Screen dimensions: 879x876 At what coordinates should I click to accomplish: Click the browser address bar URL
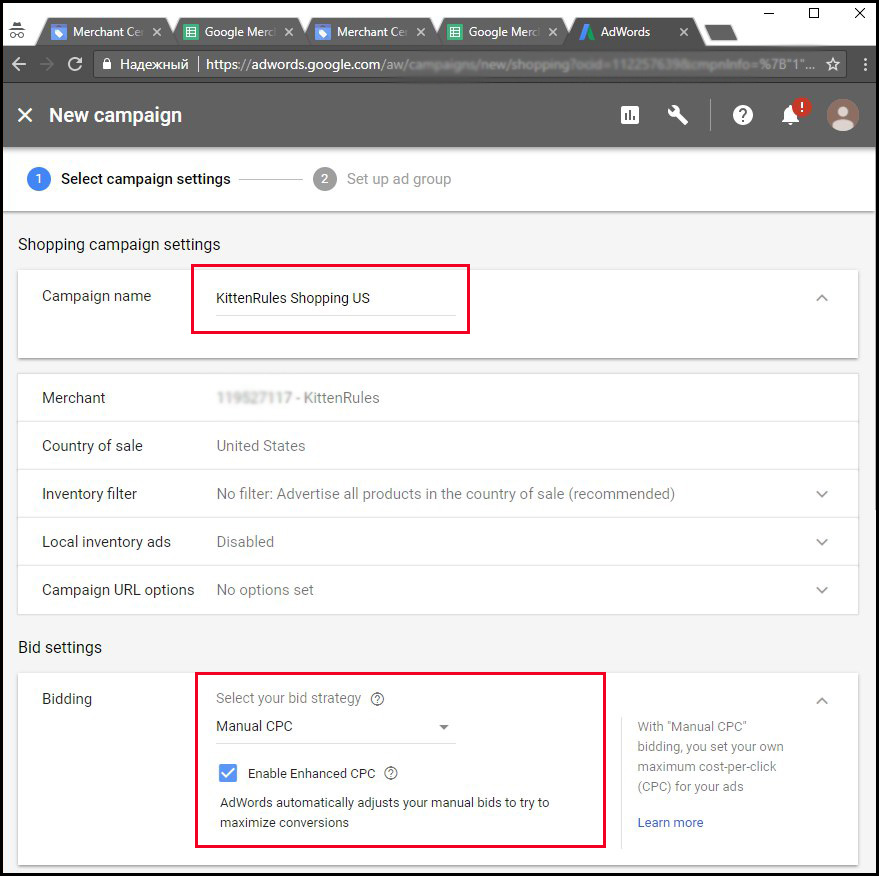(x=510, y=64)
